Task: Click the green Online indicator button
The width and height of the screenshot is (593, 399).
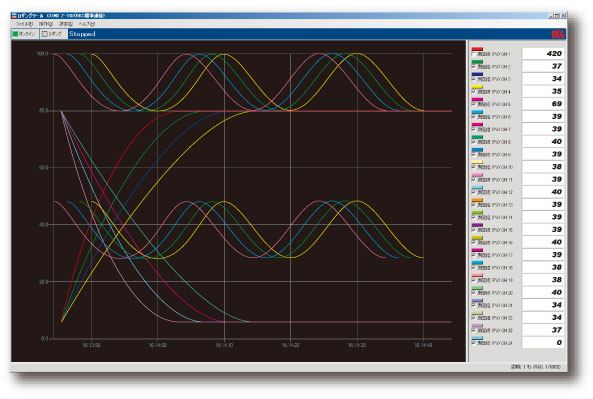Action: pos(25,34)
